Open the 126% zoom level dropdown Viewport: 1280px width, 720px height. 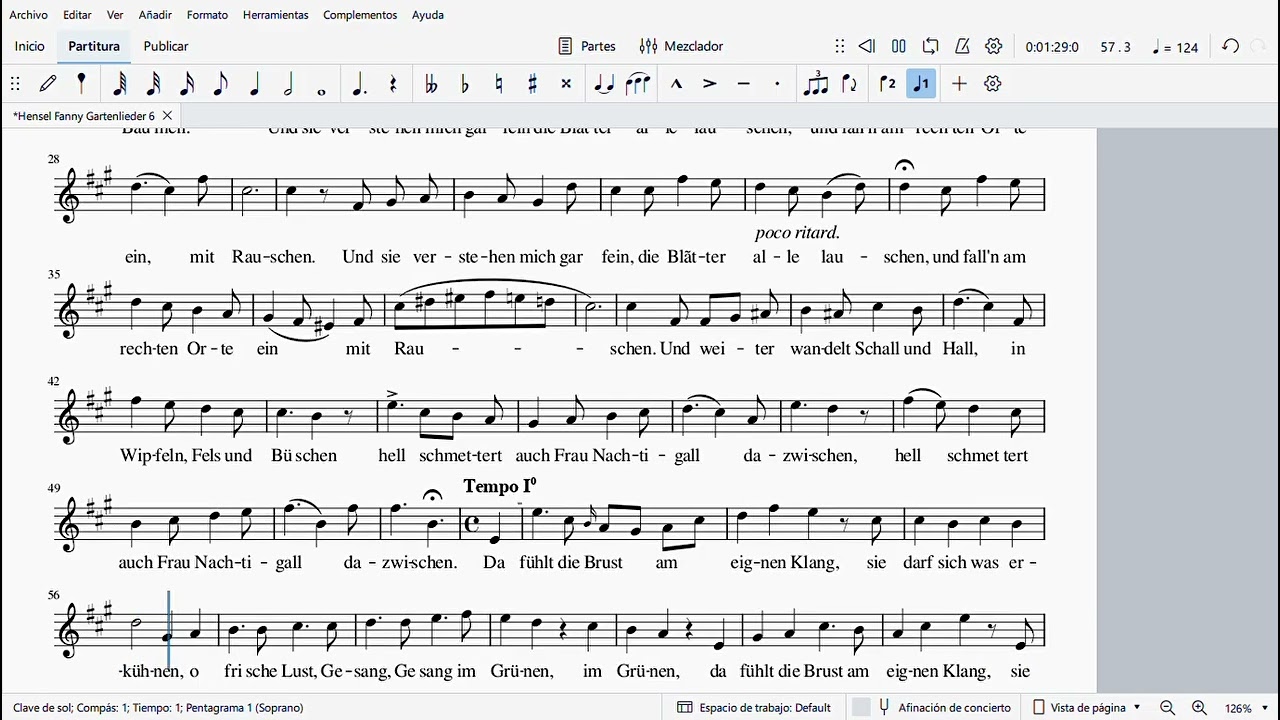tap(1247, 708)
